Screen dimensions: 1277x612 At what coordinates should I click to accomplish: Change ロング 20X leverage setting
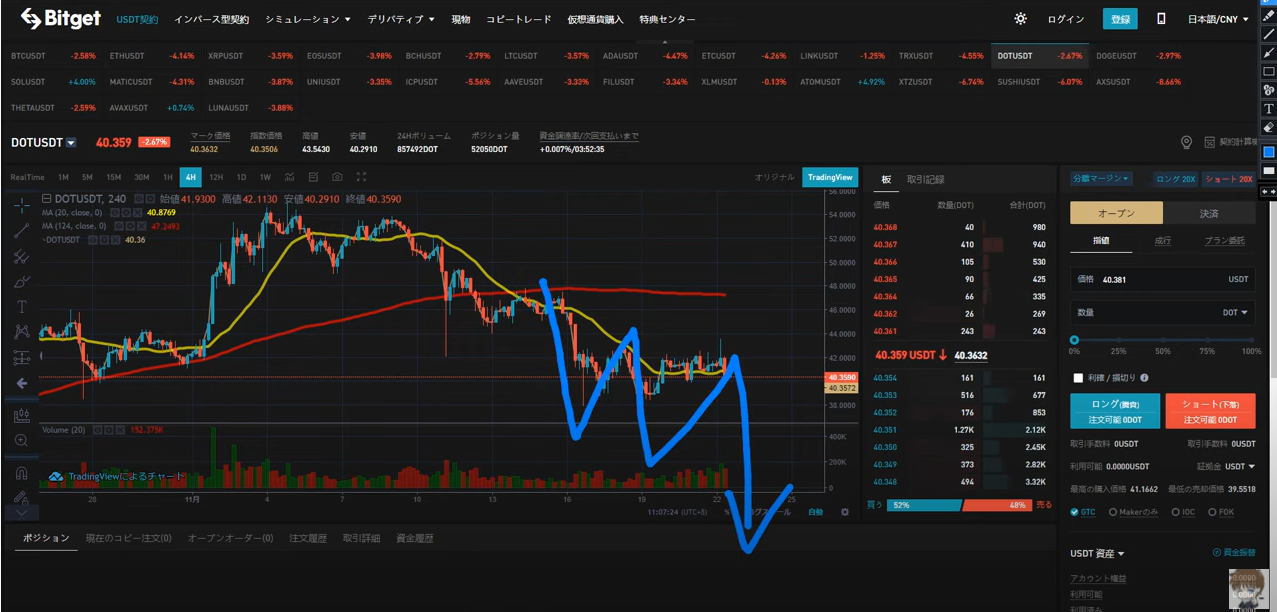(x=1175, y=178)
